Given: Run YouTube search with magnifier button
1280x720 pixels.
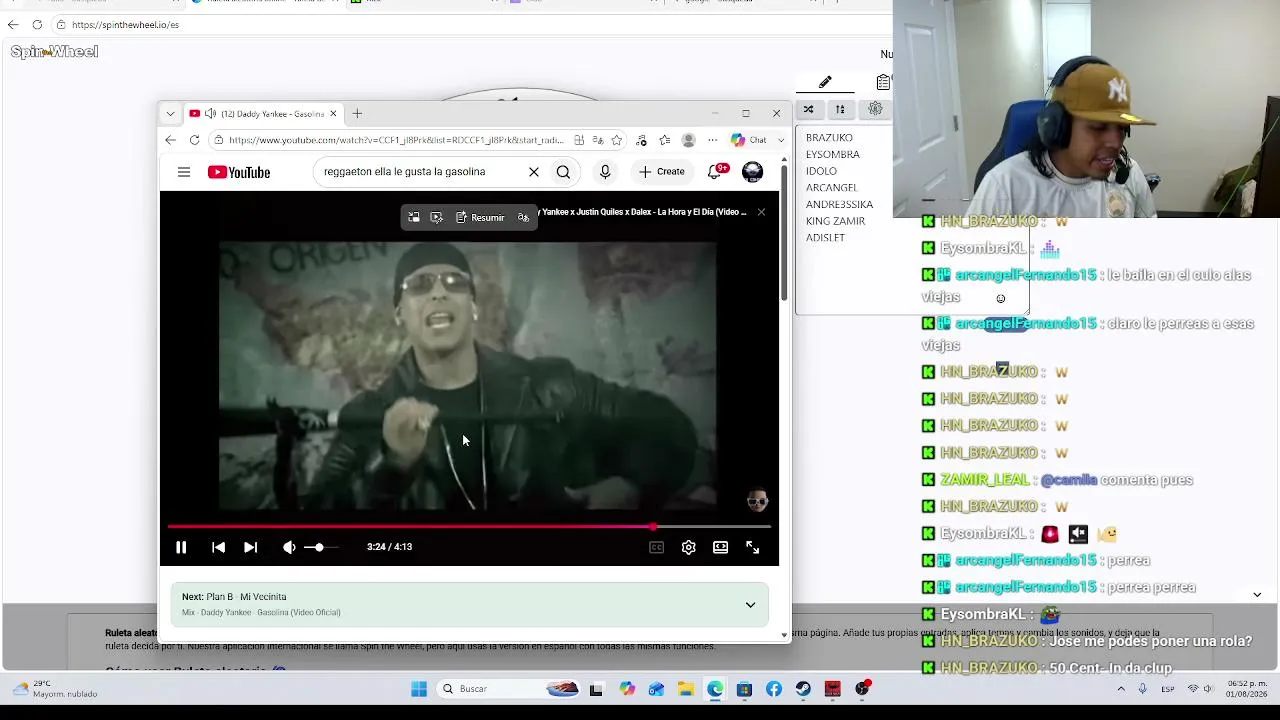Looking at the screenshot, I should (563, 172).
